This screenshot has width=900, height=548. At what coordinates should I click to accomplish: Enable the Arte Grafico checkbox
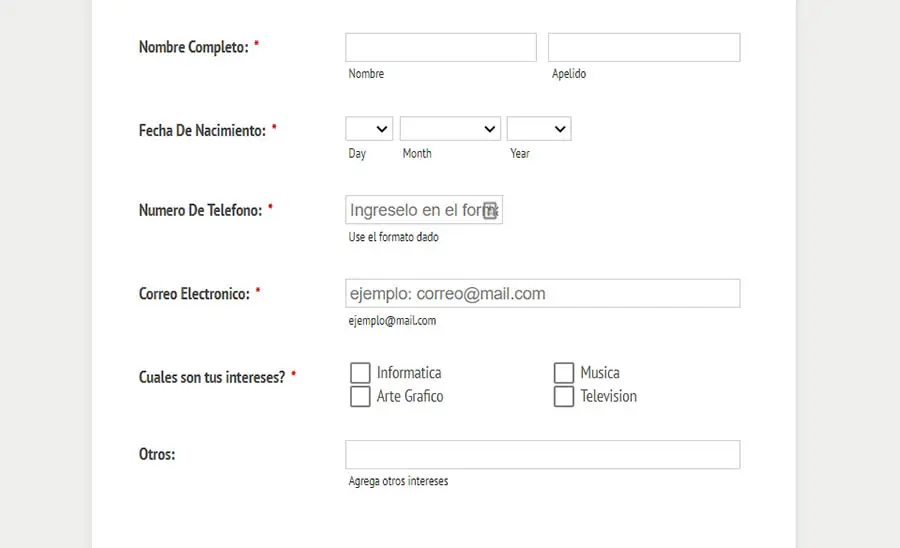[360, 397]
